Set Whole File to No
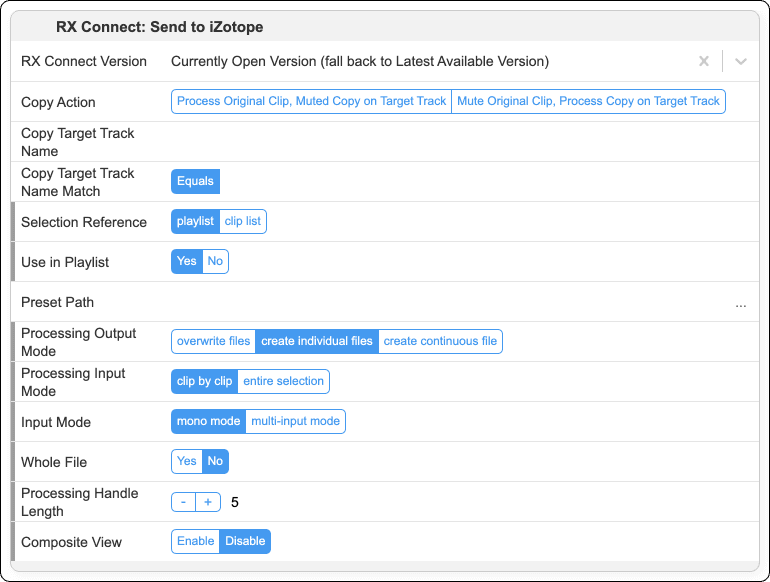Image resolution: width=770 pixels, height=582 pixels. 215,462
